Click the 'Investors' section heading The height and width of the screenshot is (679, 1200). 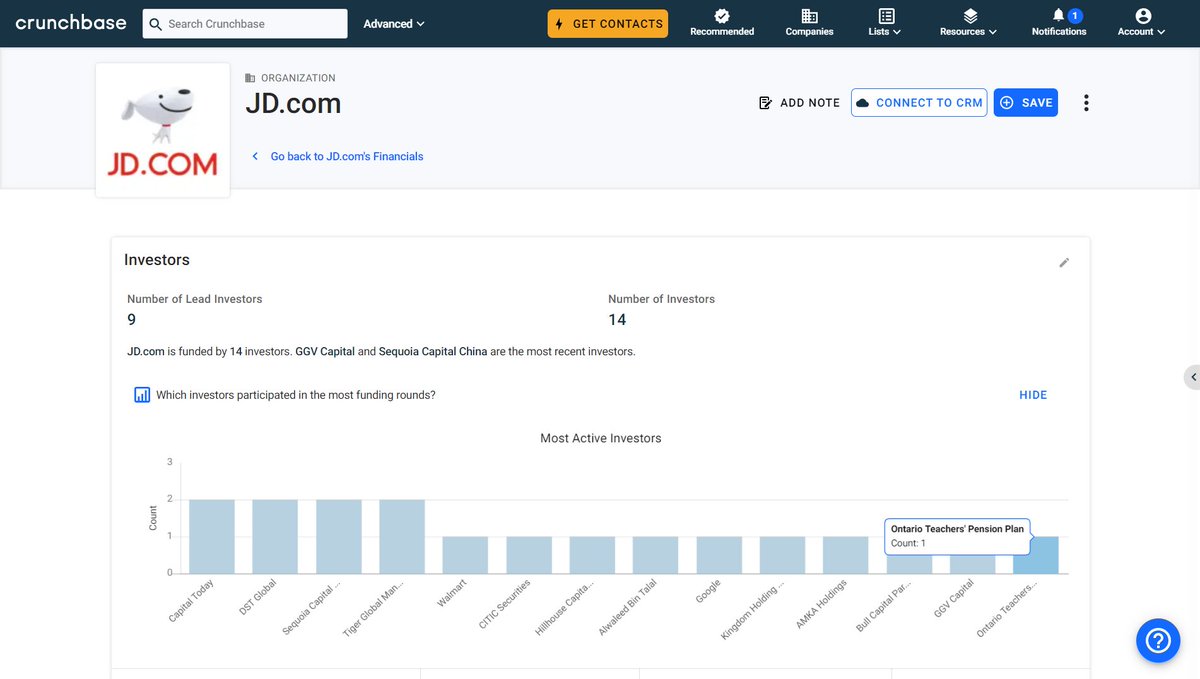point(157,260)
